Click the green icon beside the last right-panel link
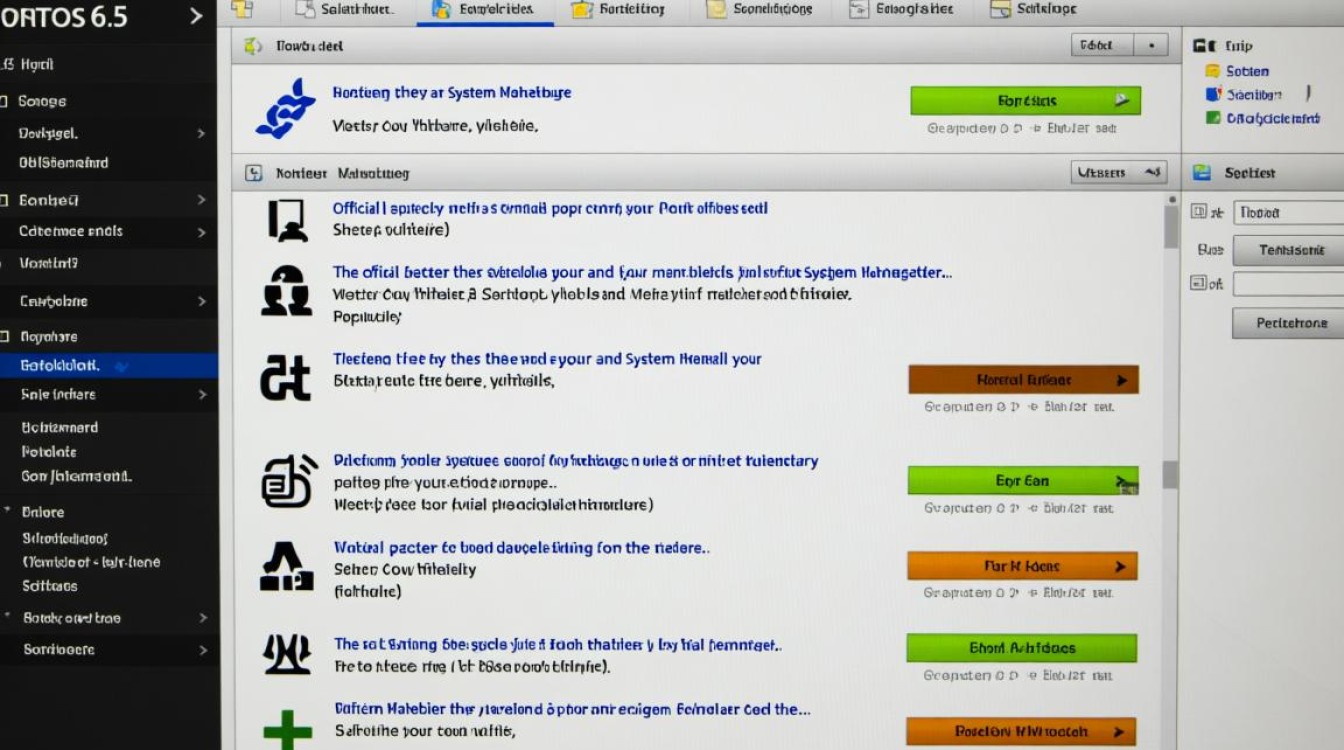Screen dimensions: 1344x750 [1212, 118]
